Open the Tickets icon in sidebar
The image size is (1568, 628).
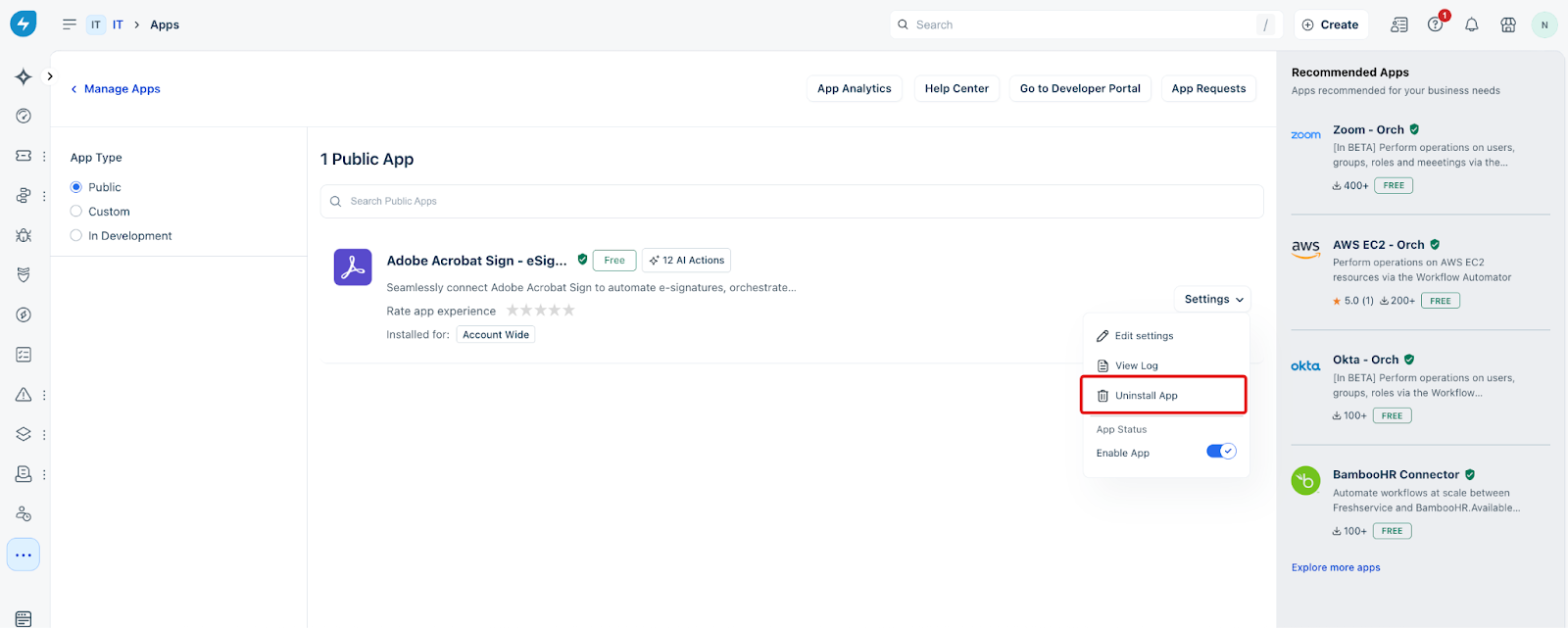[24, 156]
